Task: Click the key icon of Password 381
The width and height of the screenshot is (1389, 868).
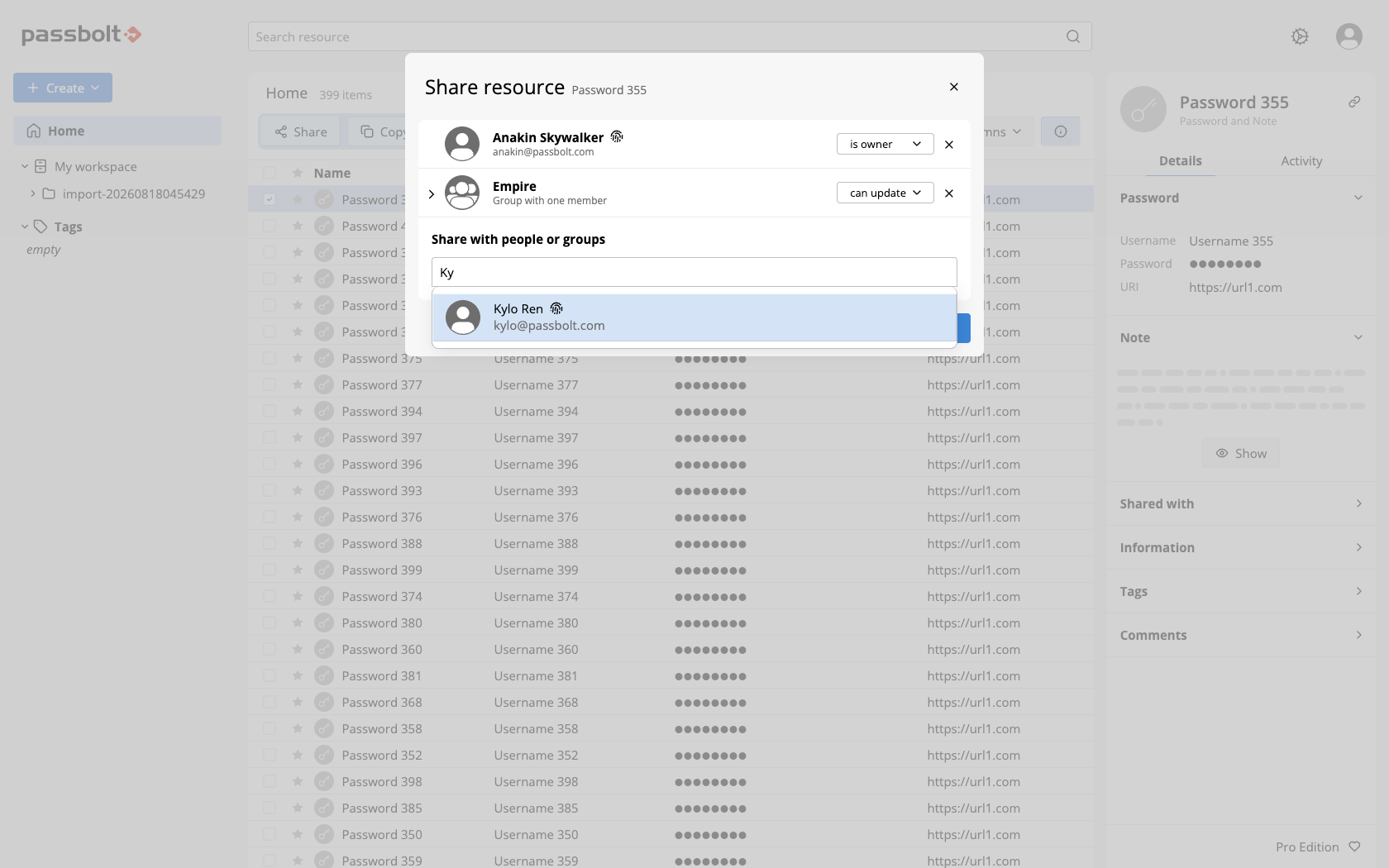Action: [324, 675]
